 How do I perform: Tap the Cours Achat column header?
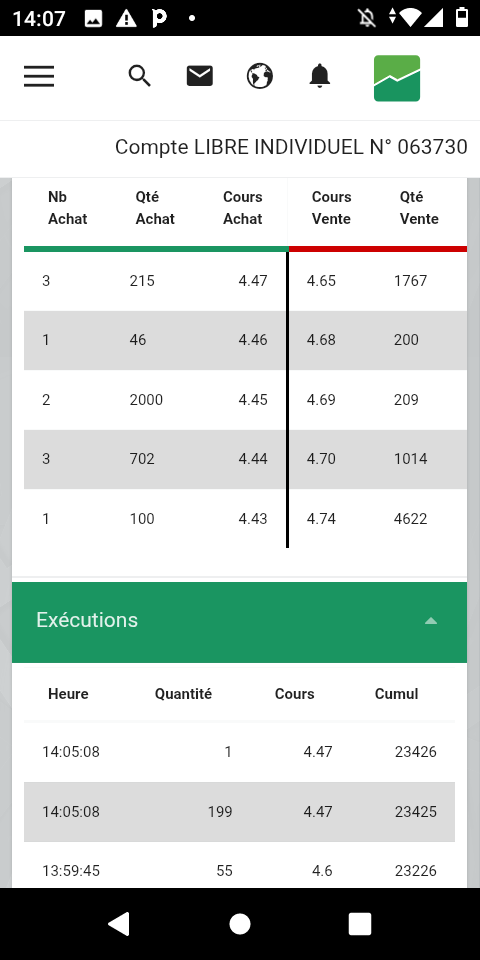coord(242,208)
